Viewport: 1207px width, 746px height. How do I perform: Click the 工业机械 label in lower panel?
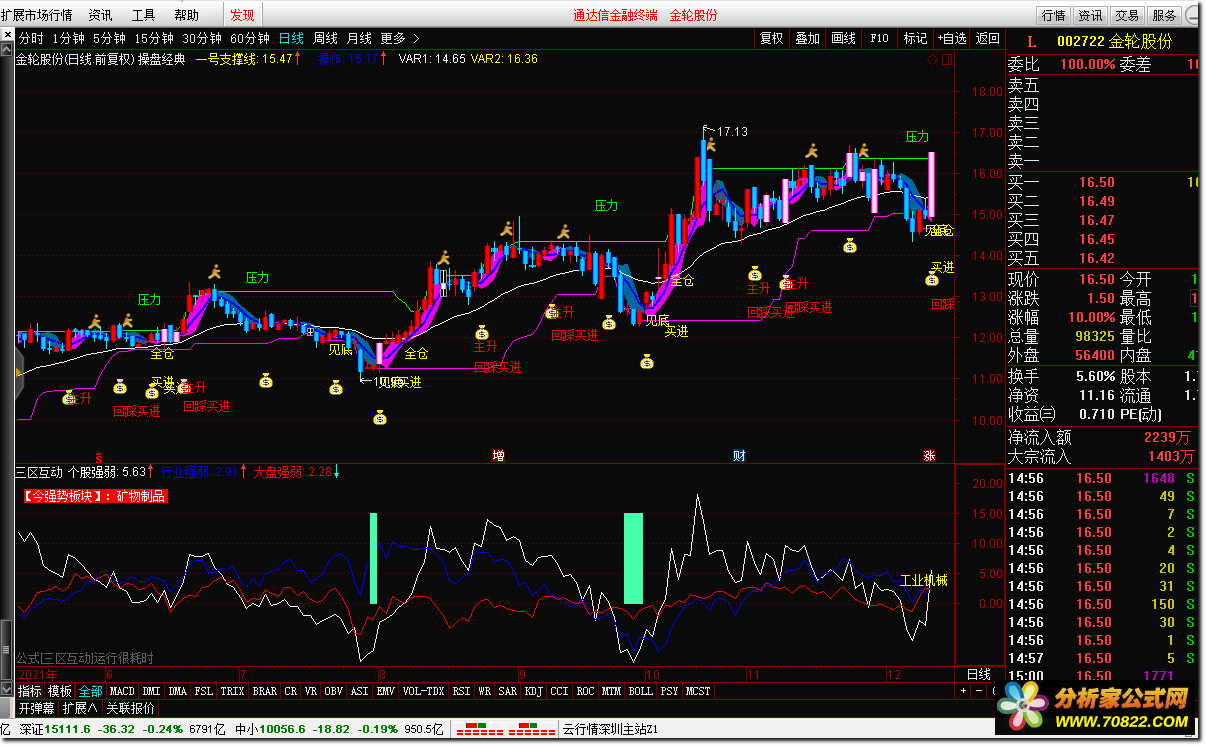(924, 580)
